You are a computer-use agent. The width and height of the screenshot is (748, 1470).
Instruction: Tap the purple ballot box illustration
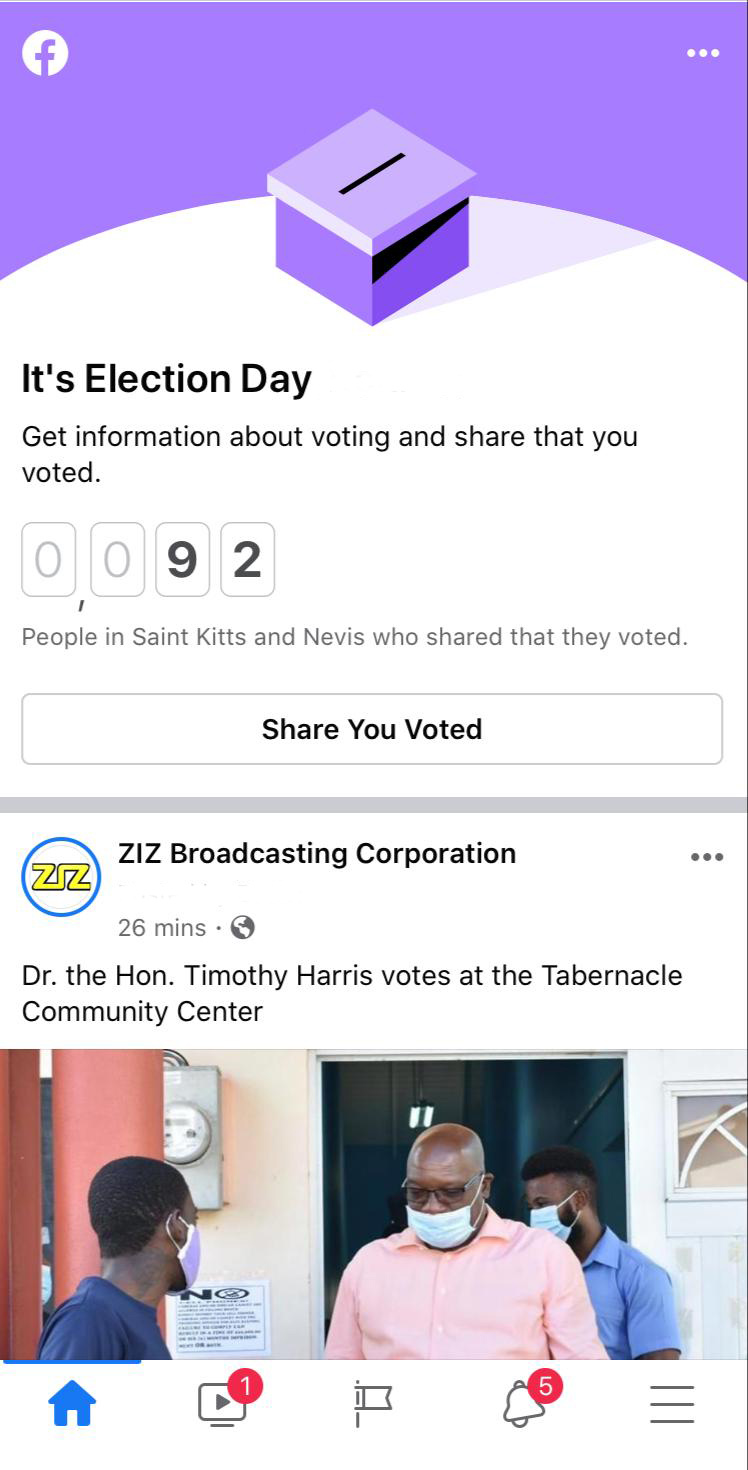371,217
